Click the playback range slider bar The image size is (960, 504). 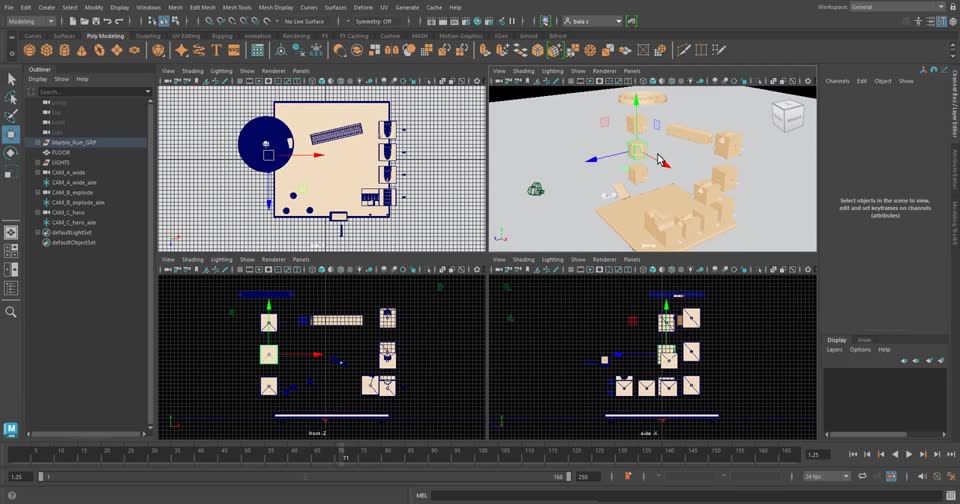(x=305, y=476)
